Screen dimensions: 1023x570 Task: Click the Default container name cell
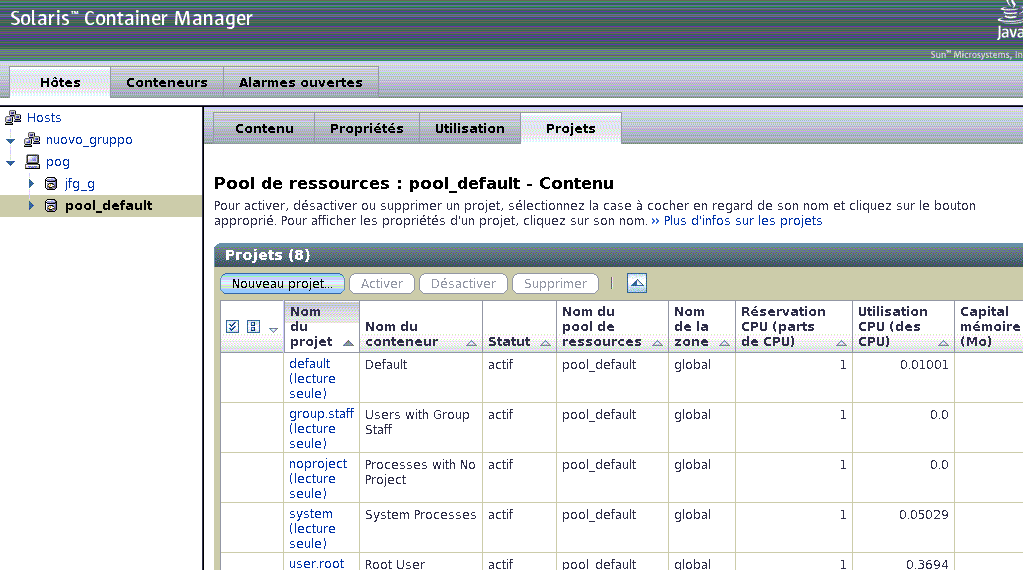click(421, 377)
